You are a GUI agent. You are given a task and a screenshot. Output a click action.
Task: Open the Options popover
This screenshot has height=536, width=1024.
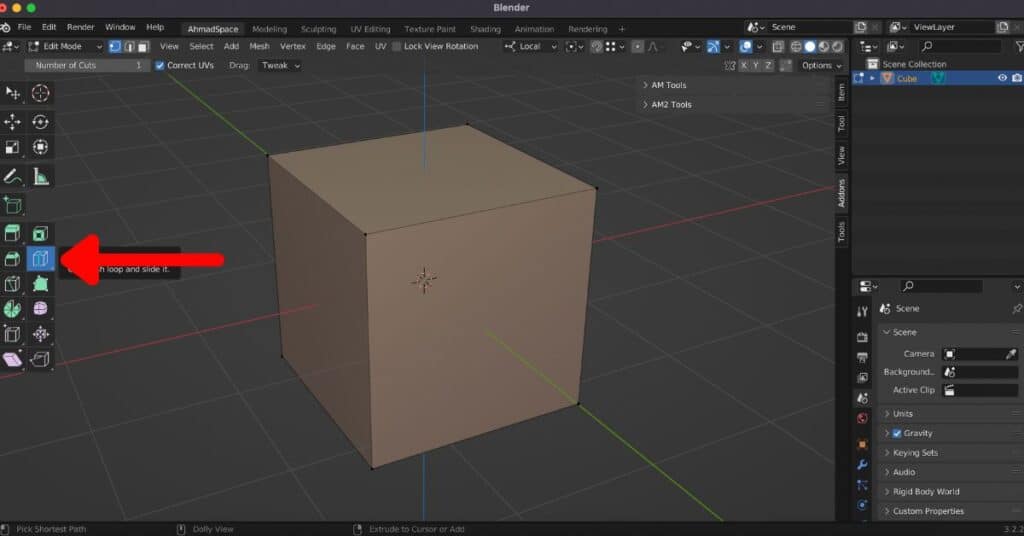tap(820, 65)
